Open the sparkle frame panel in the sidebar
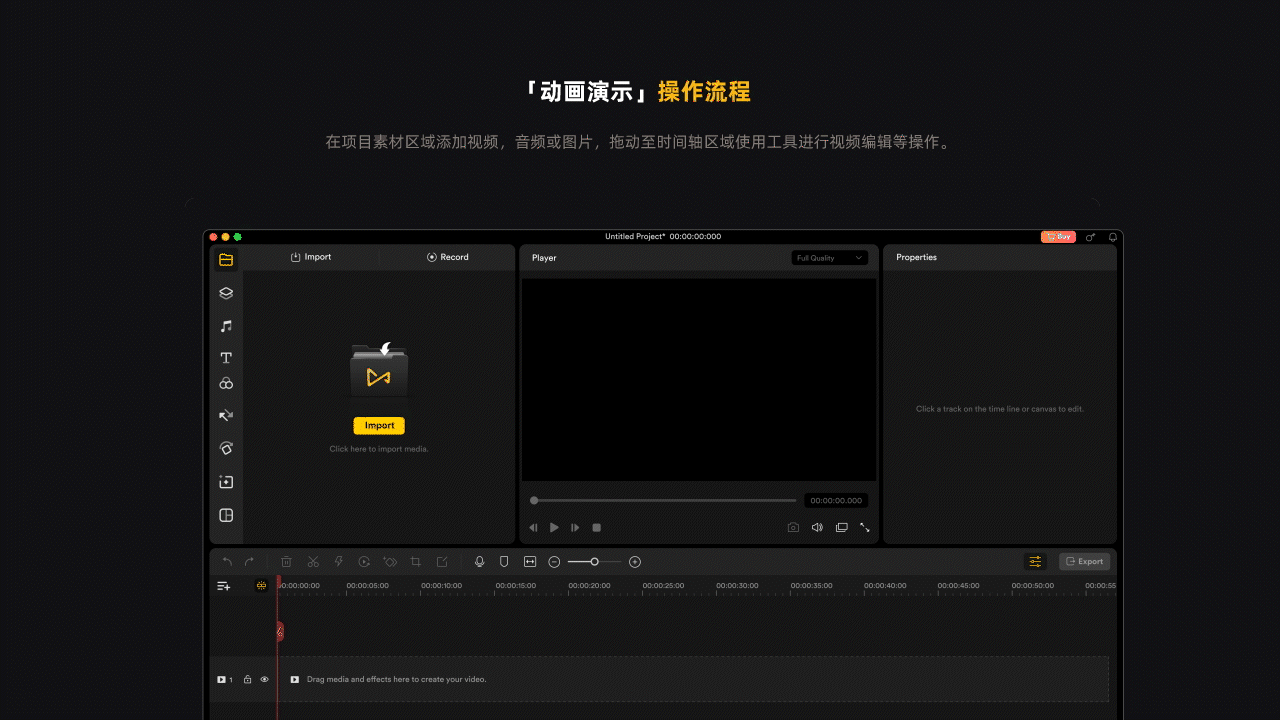Image resolution: width=1280 pixels, height=720 pixels. pyautogui.click(x=226, y=482)
